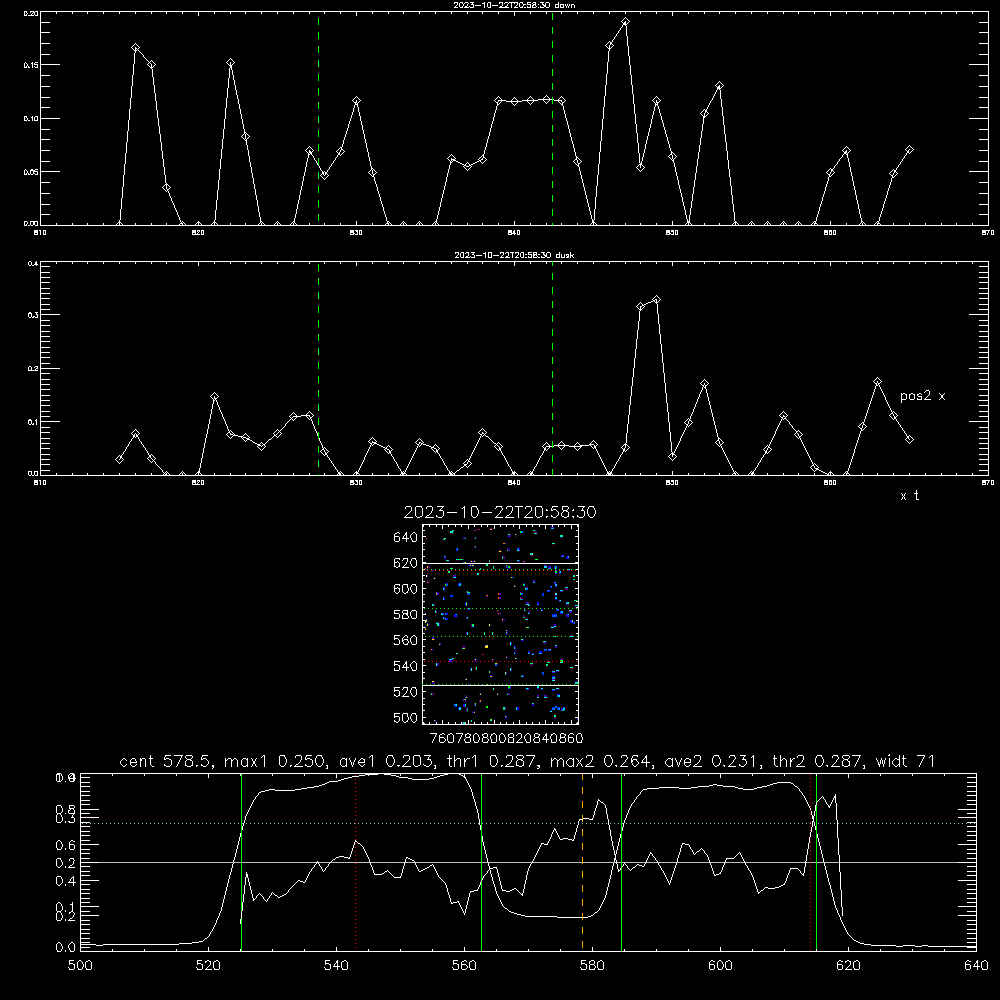Viewport: 1000px width, 1000px height.
Task: Click the '850' x-axis label under the dusk plot
Action: [672, 483]
